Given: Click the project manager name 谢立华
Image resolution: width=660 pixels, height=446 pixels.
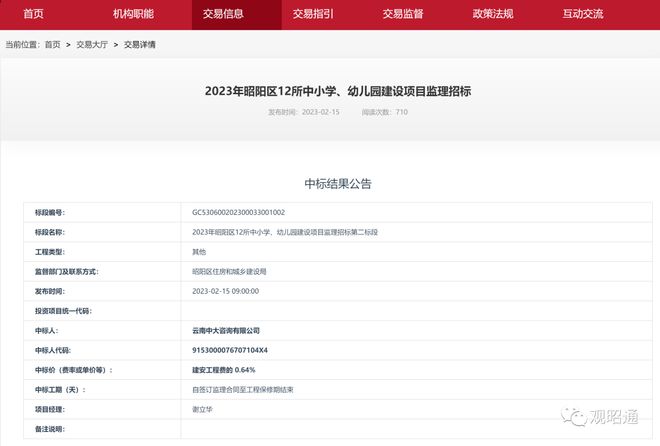Looking at the screenshot, I should pyautogui.click(x=202, y=409).
